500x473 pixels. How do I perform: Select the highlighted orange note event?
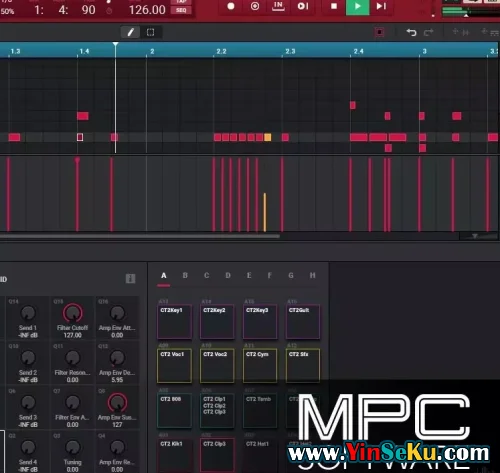267,137
